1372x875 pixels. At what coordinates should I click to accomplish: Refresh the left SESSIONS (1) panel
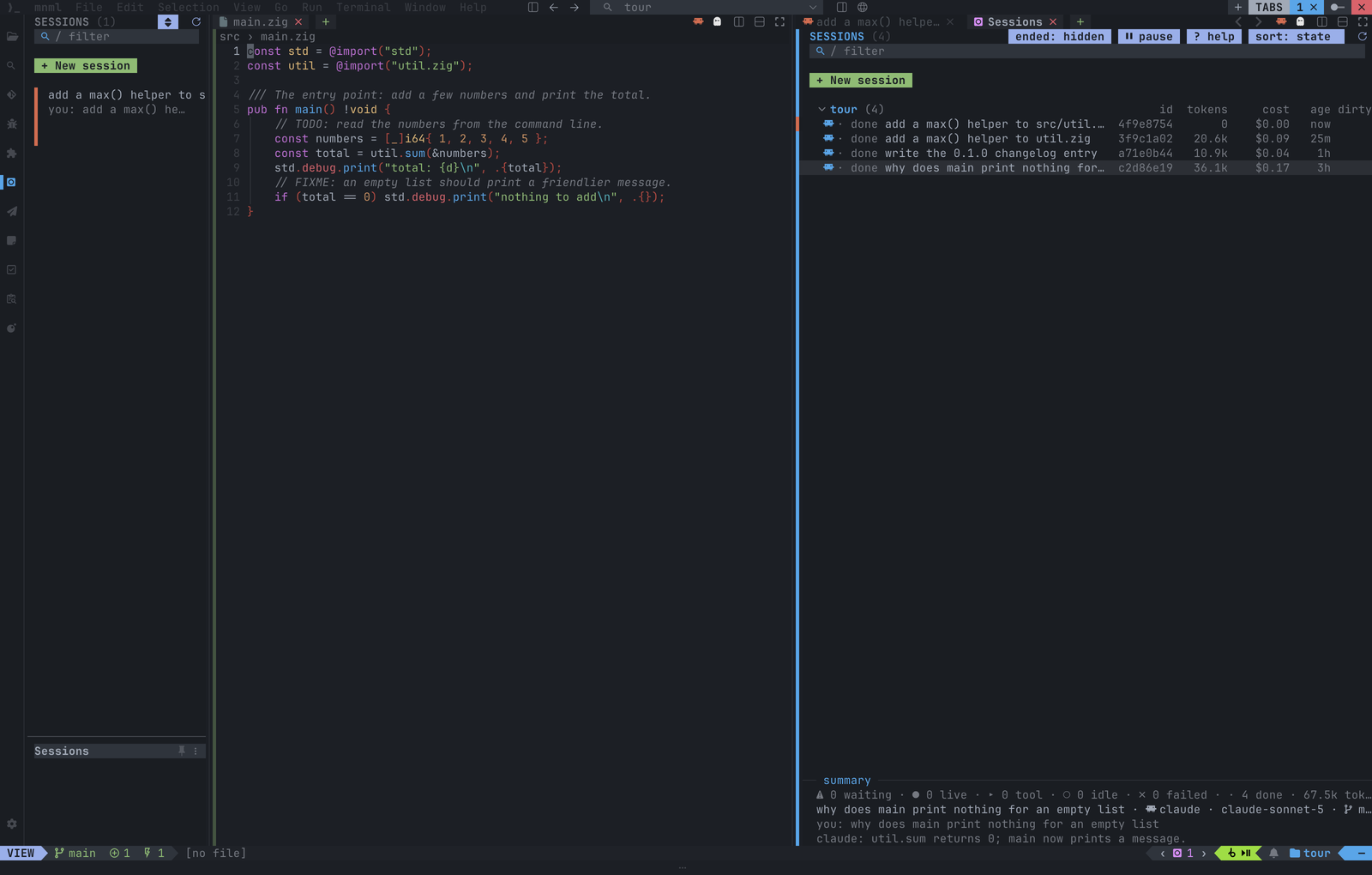point(196,22)
